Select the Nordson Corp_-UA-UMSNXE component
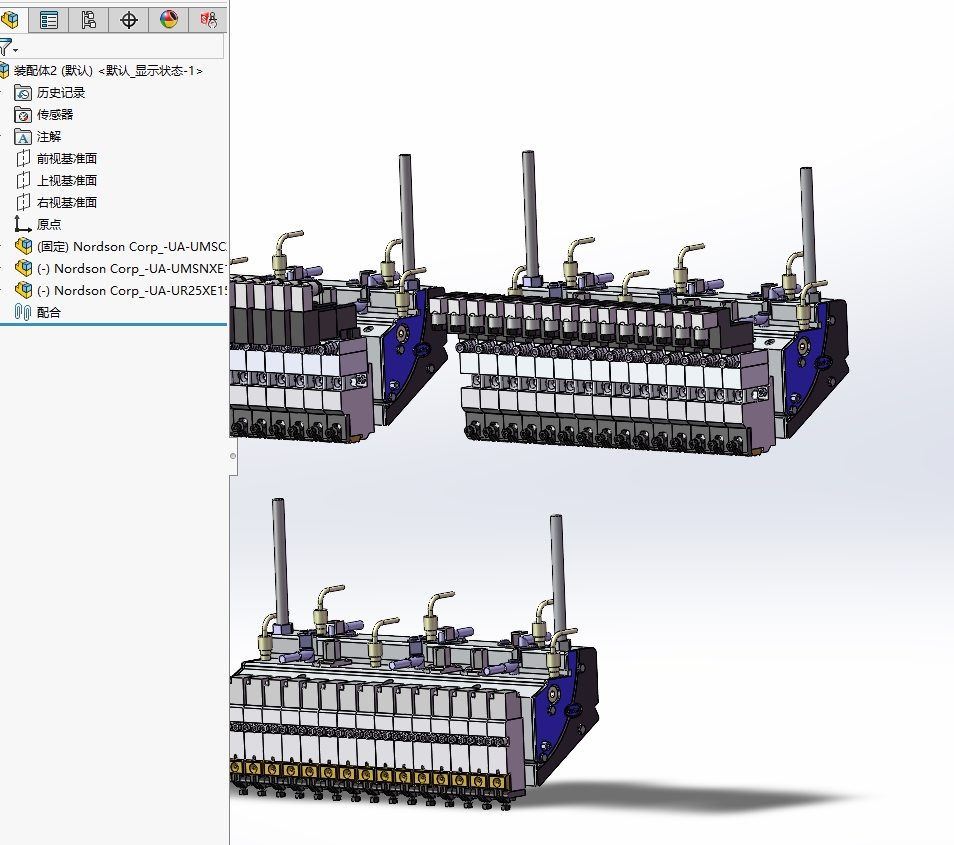Image resolution: width=954 pixels, height=845 pixels. click(x=131, y=268)
